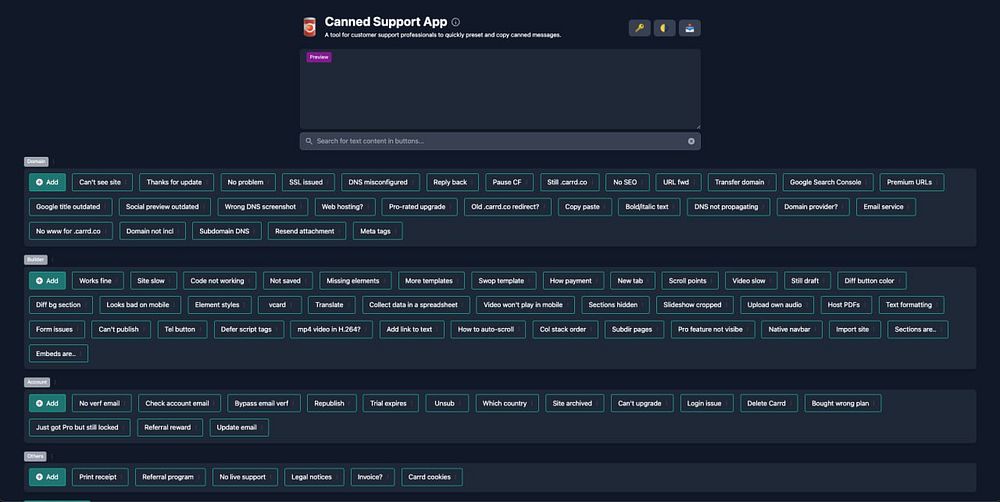This screenshot has width=1000, height=502.
Task: Select the "Trial expires" message
Action: coord(390,403)
